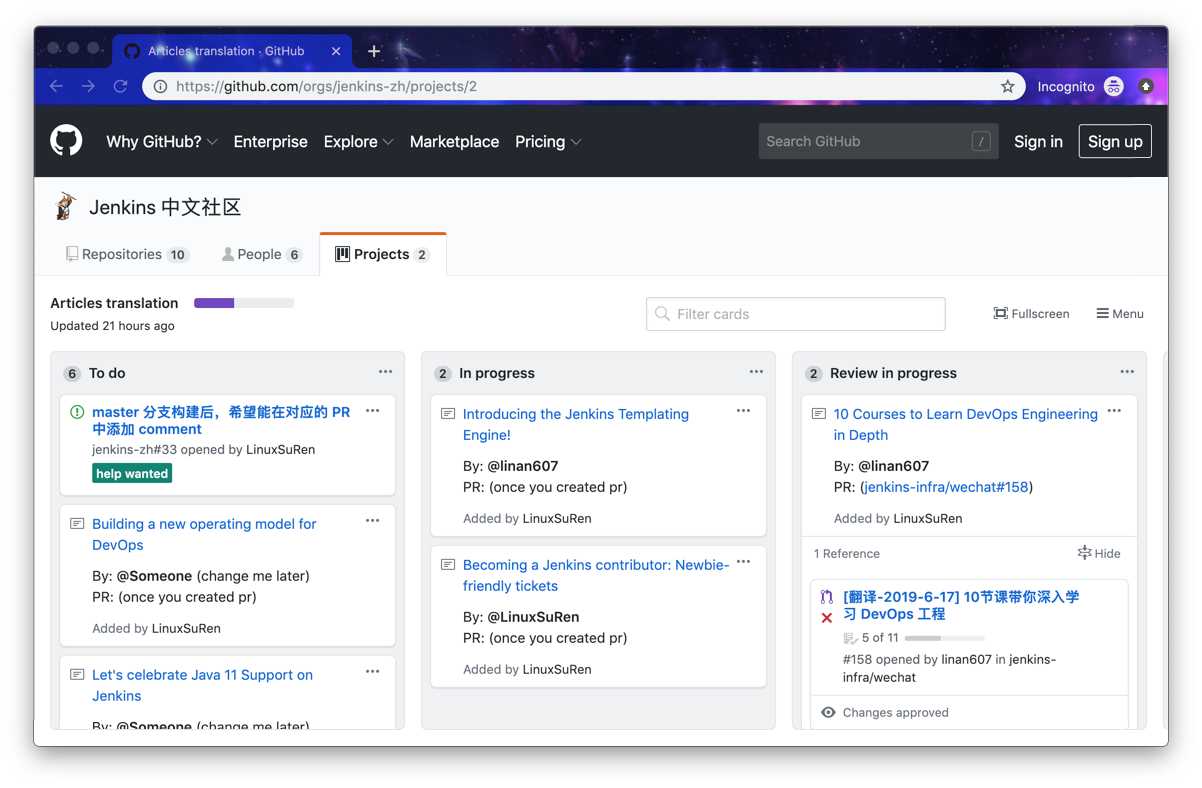
Task: Click the checklist icon next to 5 of 11
Action: coord(850,638)
